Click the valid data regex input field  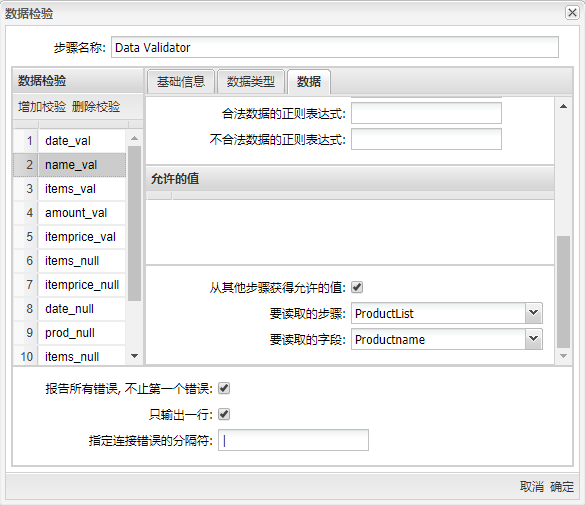pos(426,113)
